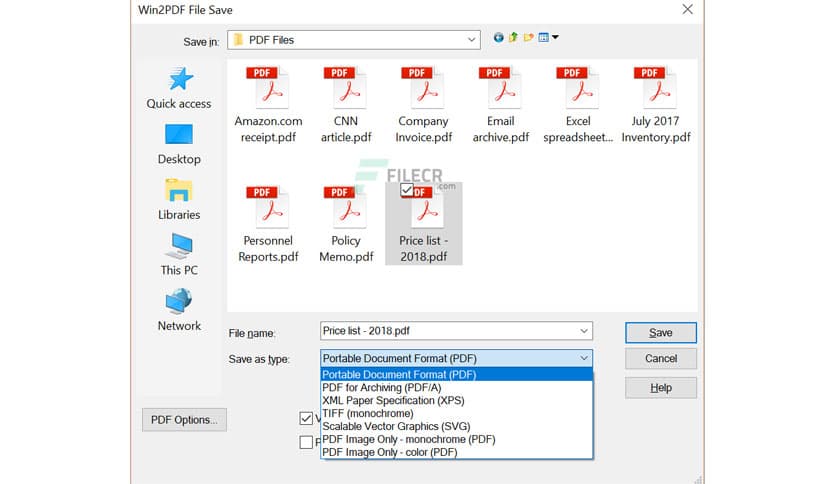The height and width of the screenshot is (484, 836).
Task: Choose Portable Document Format (PDF) option
Action: click(x=456, y=375)
